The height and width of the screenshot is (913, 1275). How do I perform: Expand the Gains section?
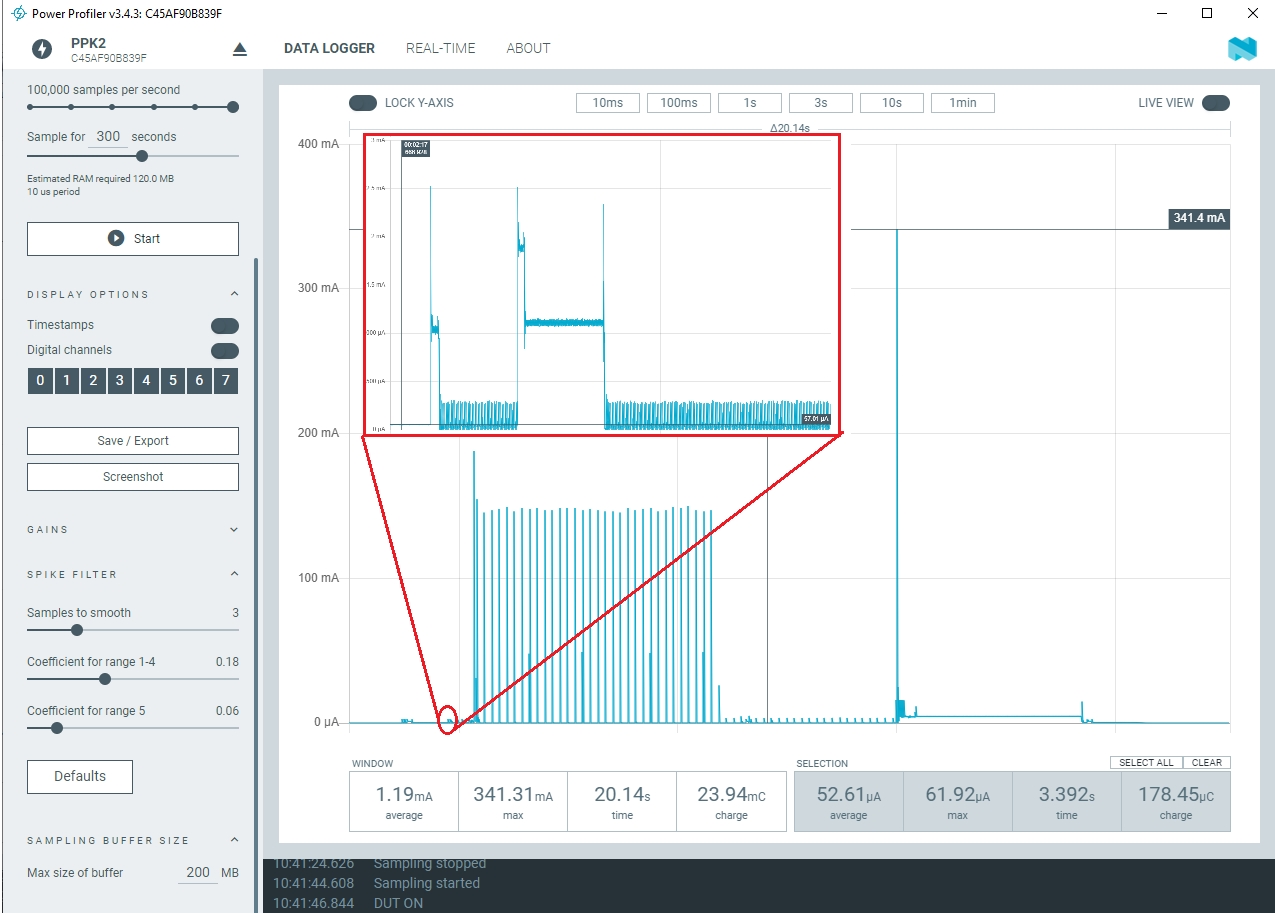(234, 530)
